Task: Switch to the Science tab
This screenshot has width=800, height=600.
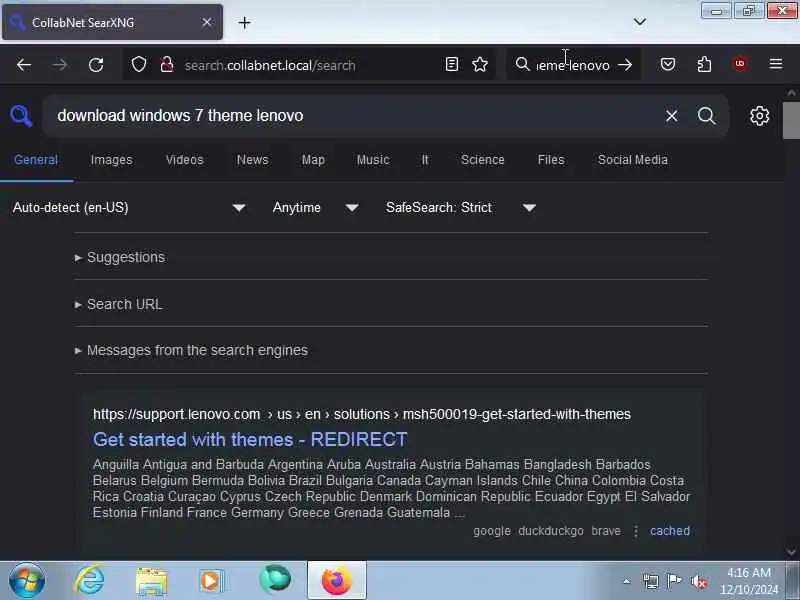Action: [483, 160]
